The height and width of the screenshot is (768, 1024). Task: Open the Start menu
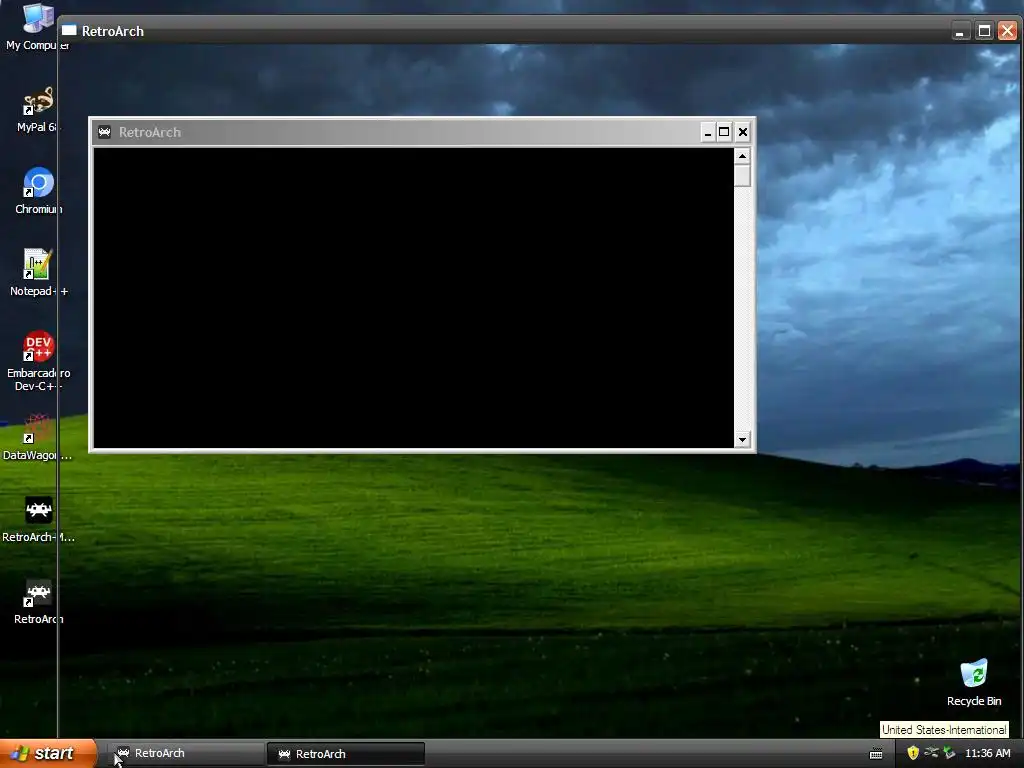[x=48, y=753]
